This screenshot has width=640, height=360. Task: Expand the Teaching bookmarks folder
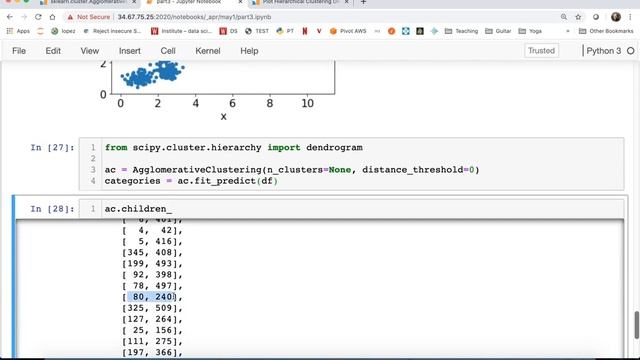(x=461, y=31)
